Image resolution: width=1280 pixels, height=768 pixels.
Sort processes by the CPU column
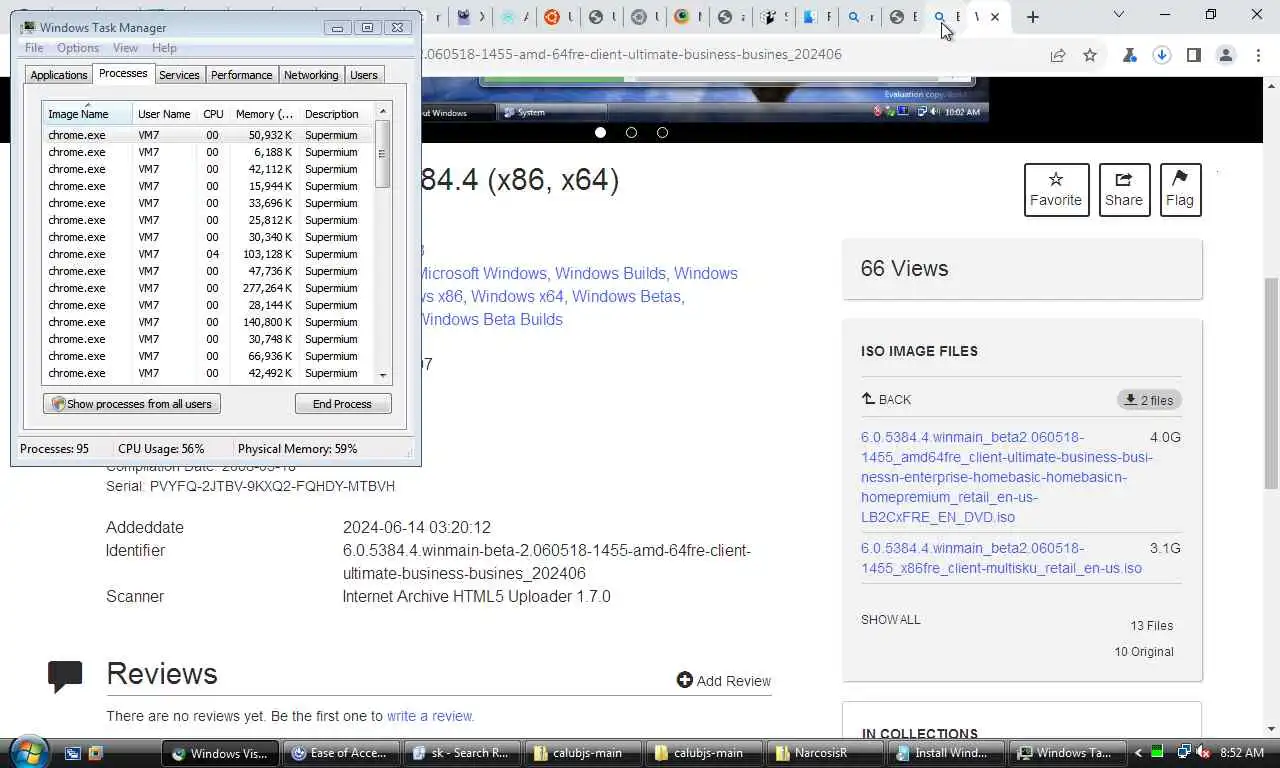pyautogui.click(x=213, y=114)
